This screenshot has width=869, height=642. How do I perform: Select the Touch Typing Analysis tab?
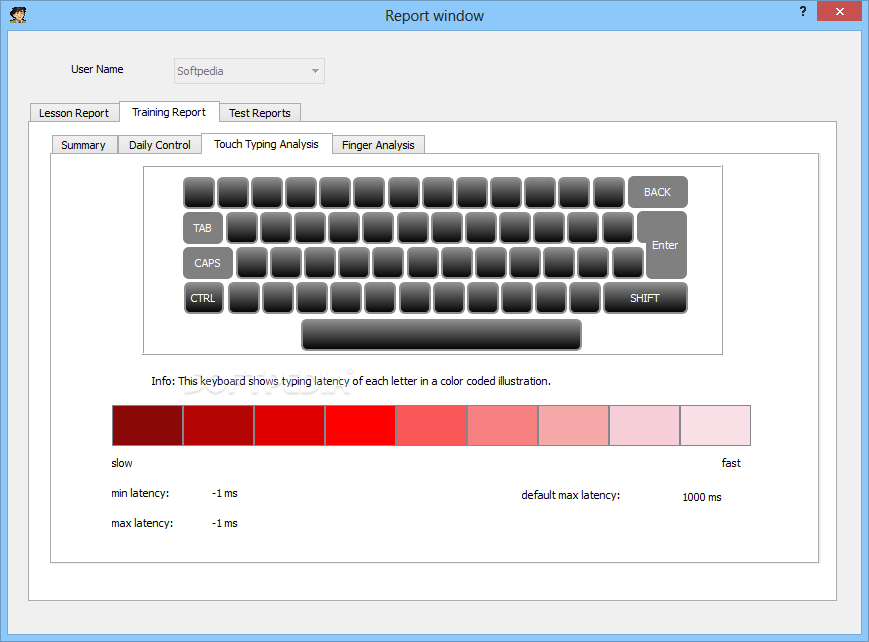click(x=267, y=144)
